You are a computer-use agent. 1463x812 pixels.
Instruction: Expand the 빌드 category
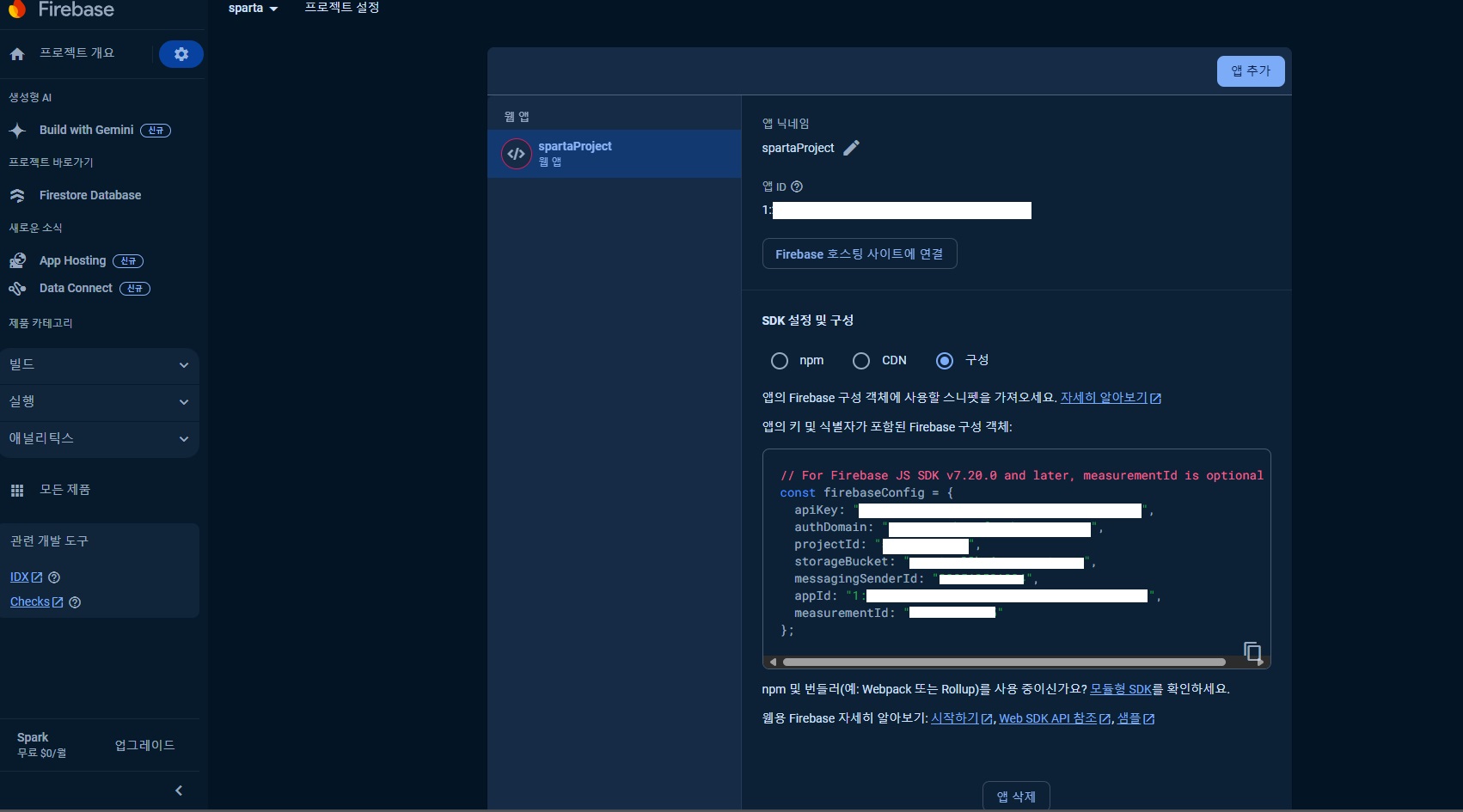[x=100, y=365]
